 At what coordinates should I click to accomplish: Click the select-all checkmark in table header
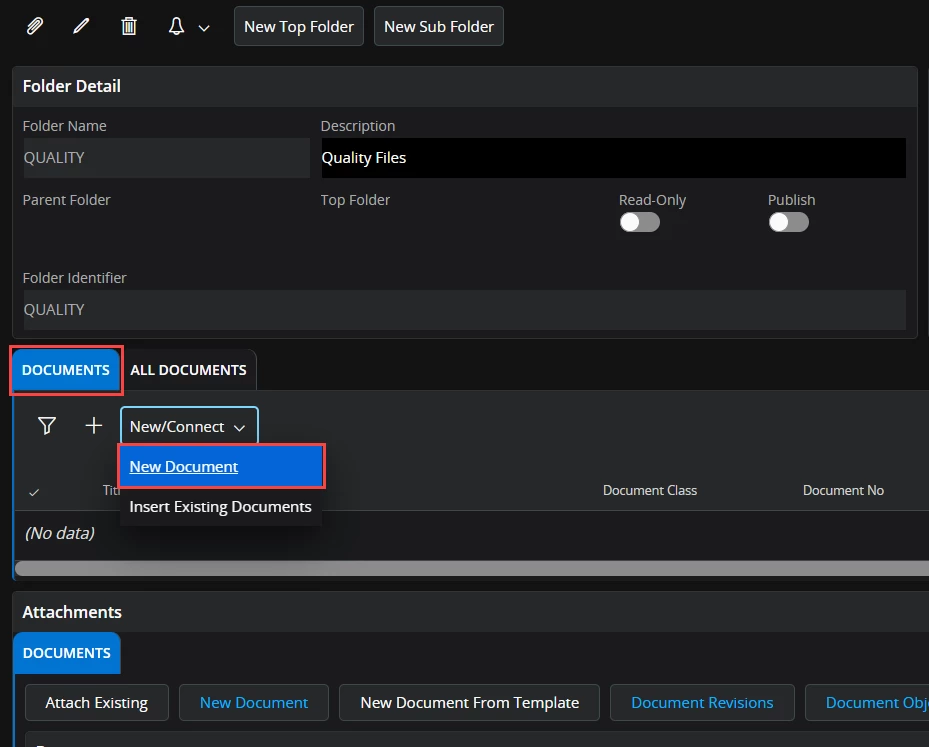[35, 492]
